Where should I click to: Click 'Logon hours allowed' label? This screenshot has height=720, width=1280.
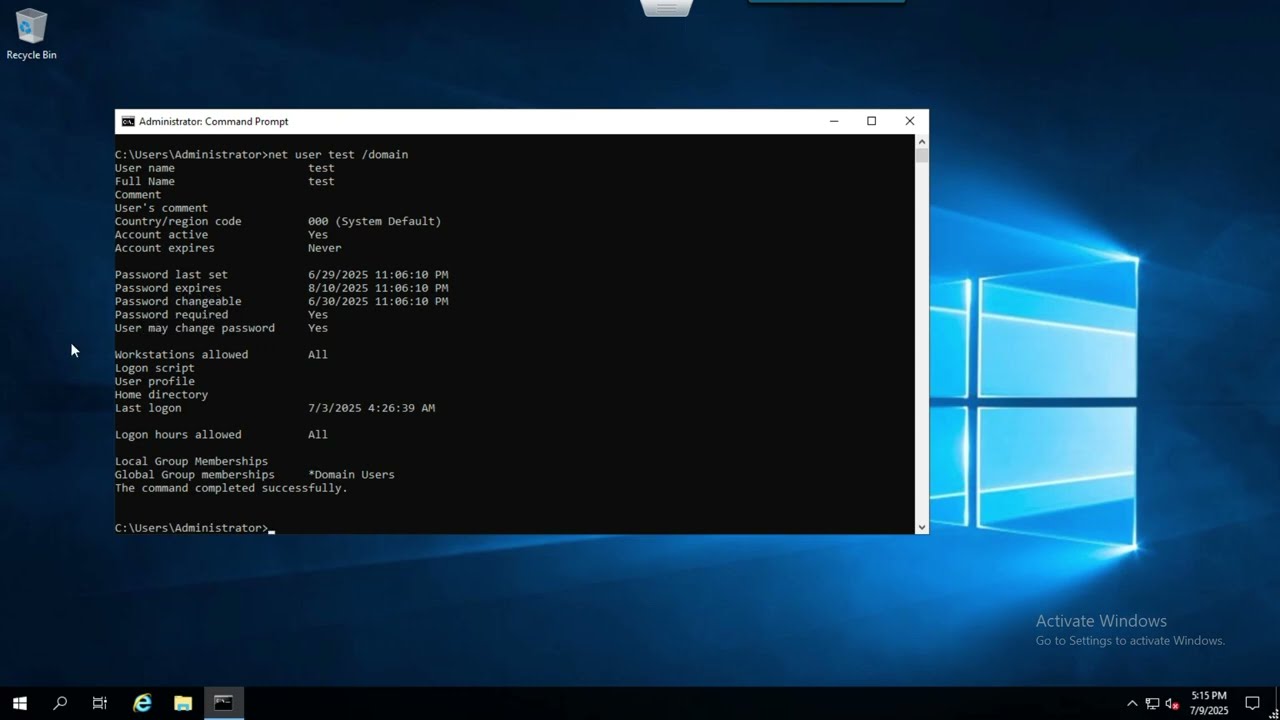(x=178, y=435)
